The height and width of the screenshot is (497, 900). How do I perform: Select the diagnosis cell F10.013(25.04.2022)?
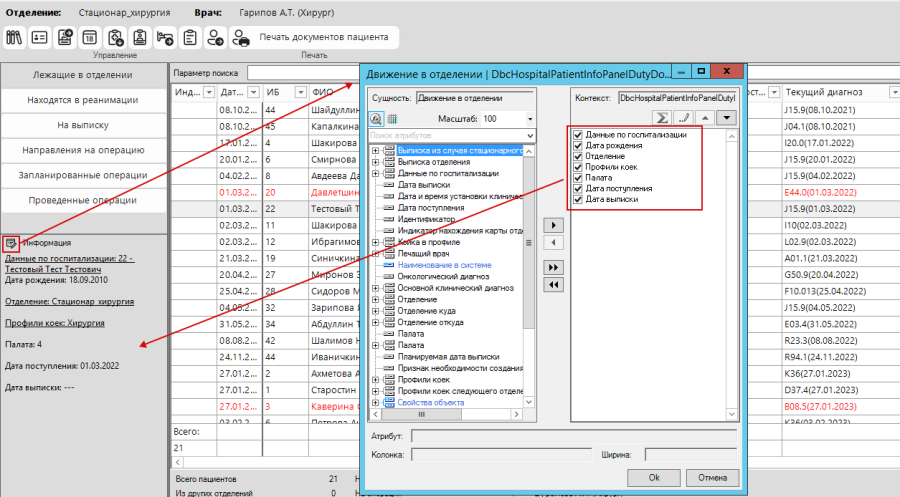tap(825, 291)
